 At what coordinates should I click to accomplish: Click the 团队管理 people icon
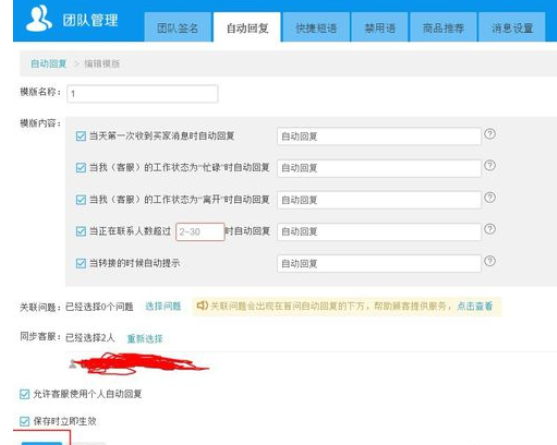[38, 18]
